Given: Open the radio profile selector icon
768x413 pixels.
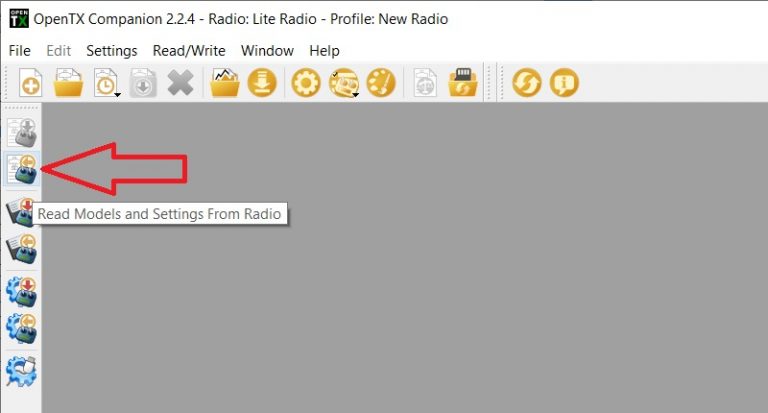Looking at the screenshot, I should point(344,83).
